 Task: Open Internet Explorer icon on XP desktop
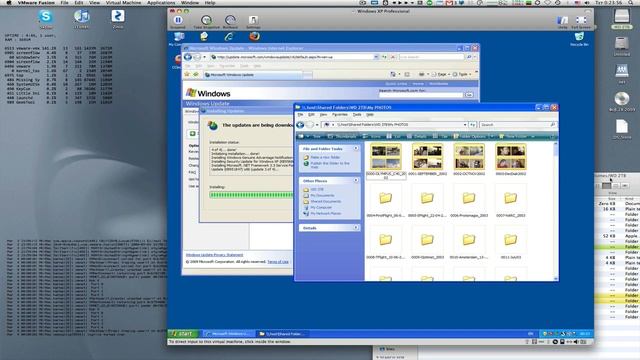click(x=229, y=37)
